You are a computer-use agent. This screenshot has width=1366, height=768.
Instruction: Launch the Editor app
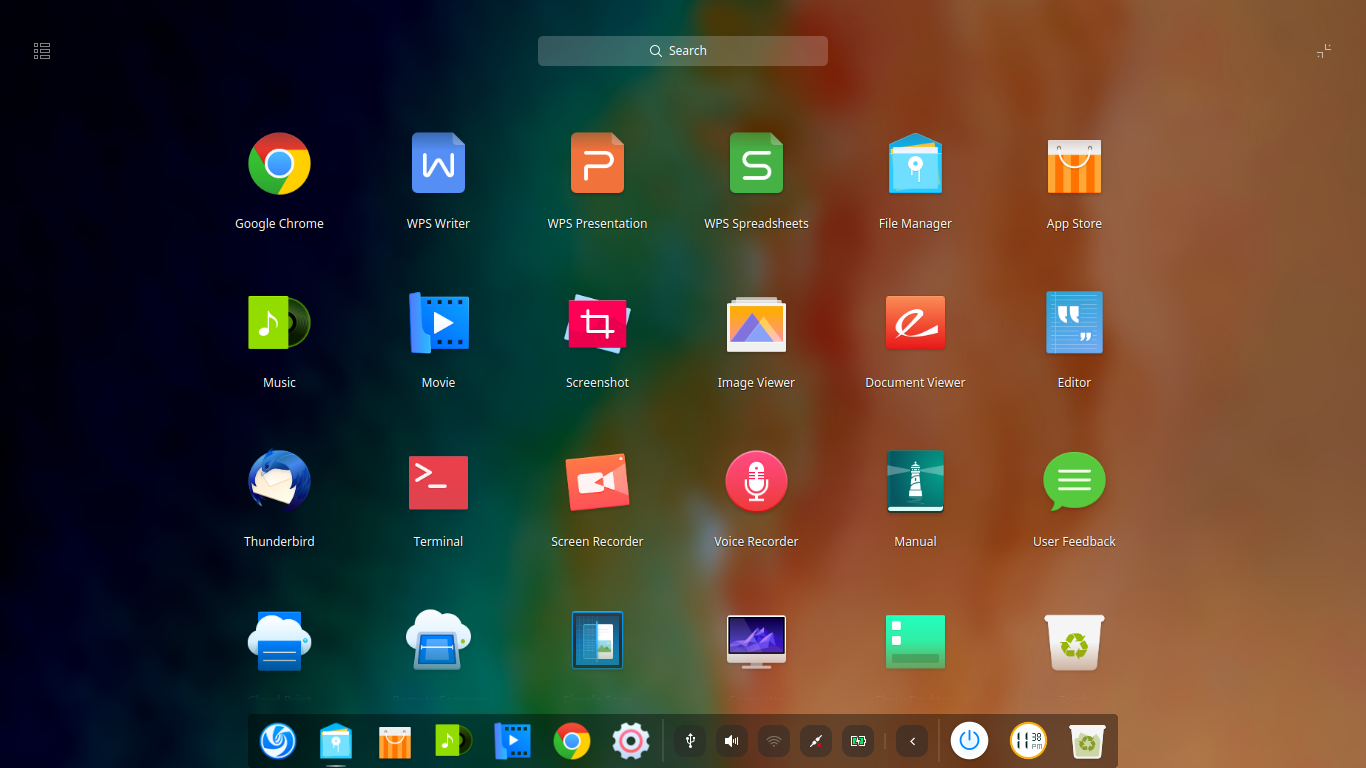(x=1074, y=322)
